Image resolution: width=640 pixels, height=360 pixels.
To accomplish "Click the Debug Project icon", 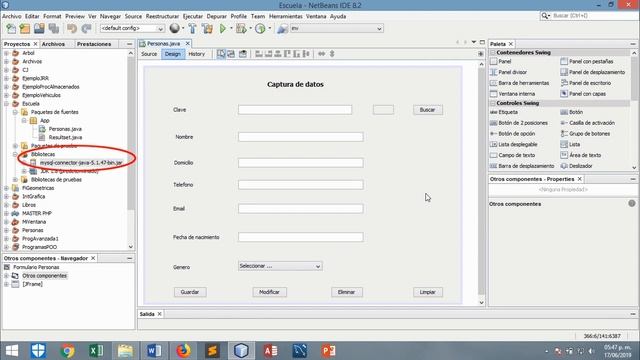I will tap(241, 29).
